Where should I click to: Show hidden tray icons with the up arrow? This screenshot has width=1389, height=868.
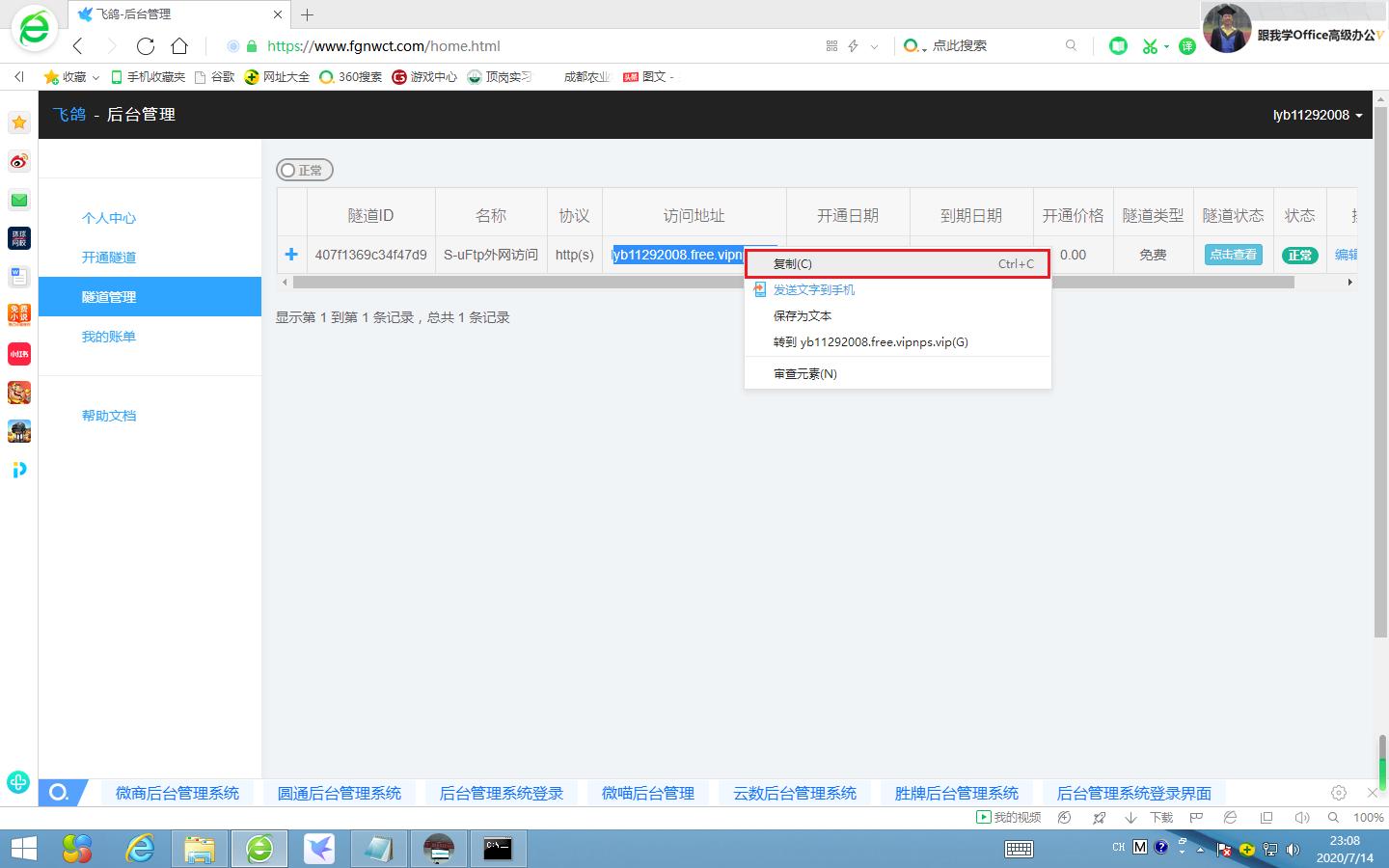point(1199,850)
